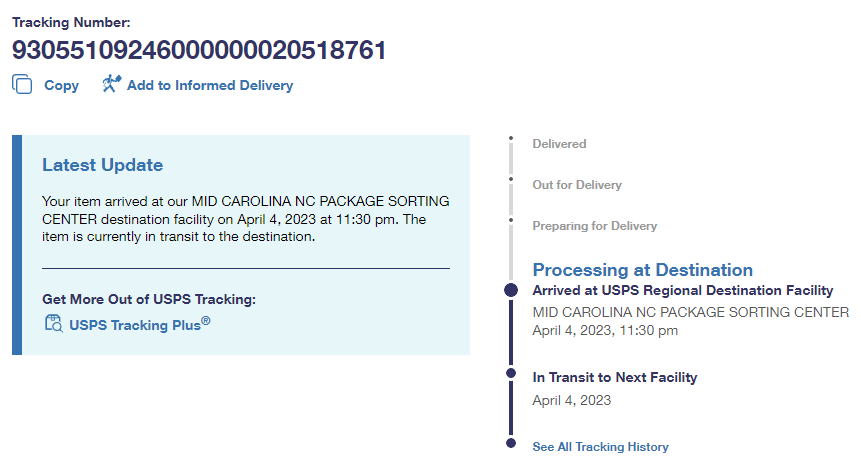
Task: Click the Preparing for Delivery step
Action: coord(594,226)
